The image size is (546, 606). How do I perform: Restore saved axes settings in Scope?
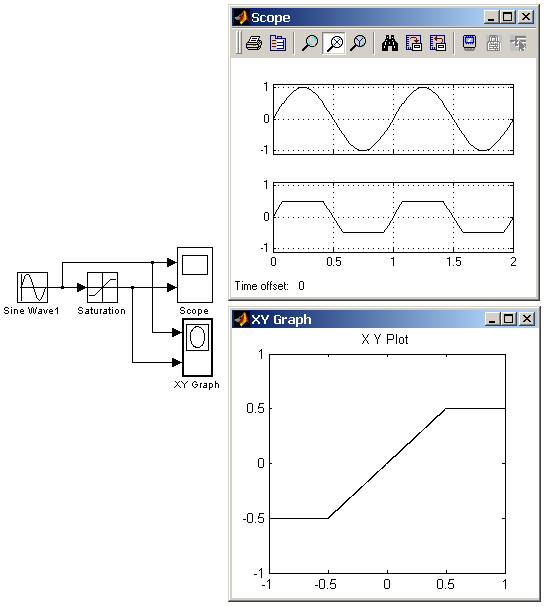(438, 43)
